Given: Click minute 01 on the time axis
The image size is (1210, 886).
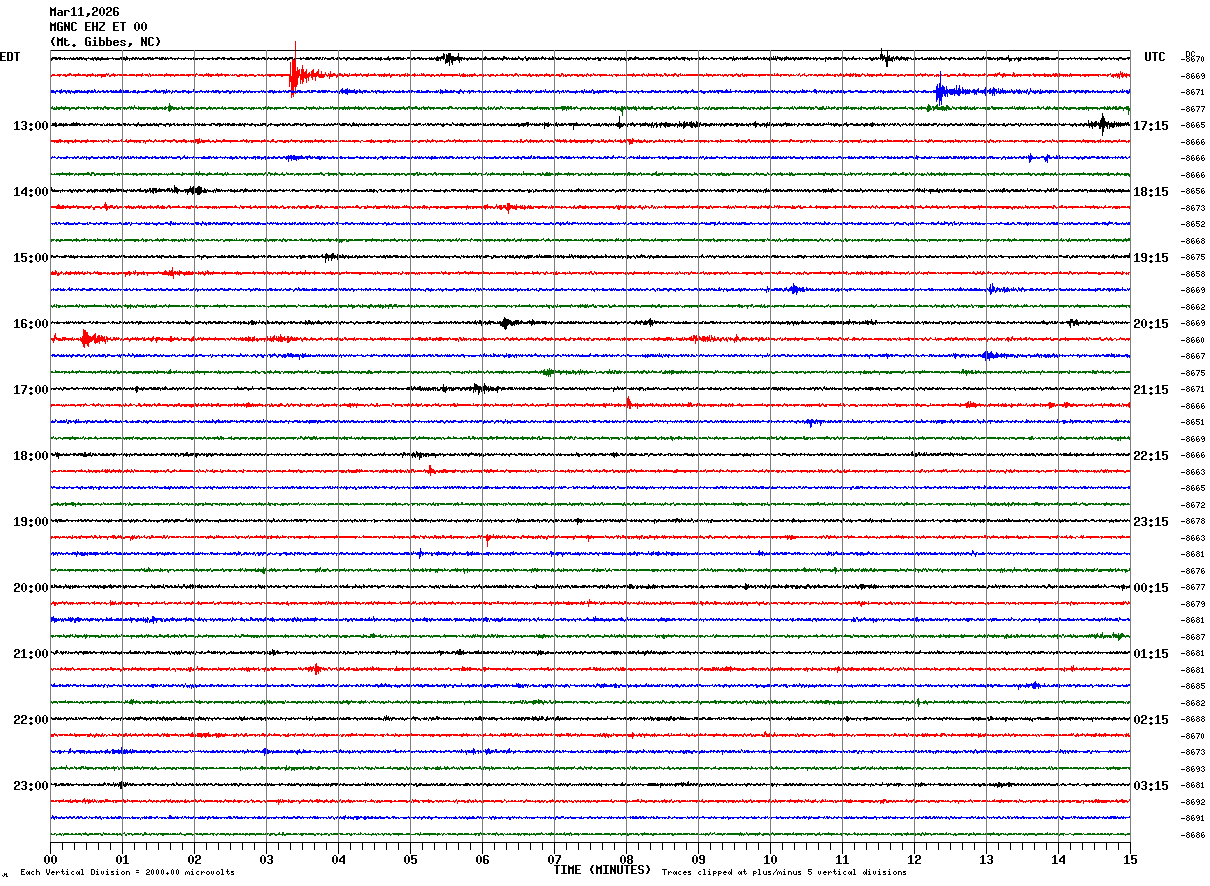Looking at the screenshot, I should pyautogui.click(x=122, y=860).
